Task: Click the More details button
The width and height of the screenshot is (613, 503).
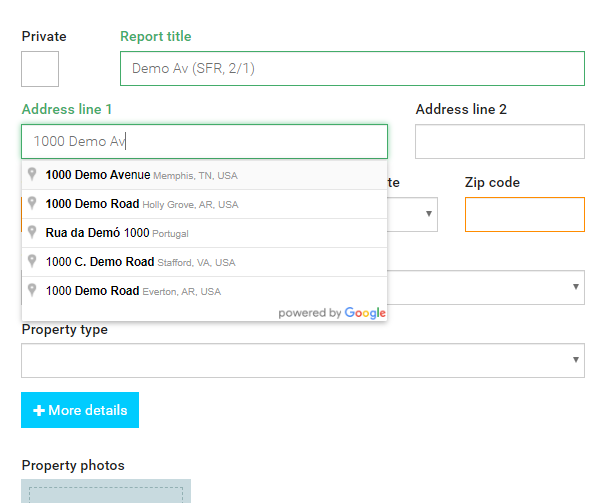Action: point(80,410)
